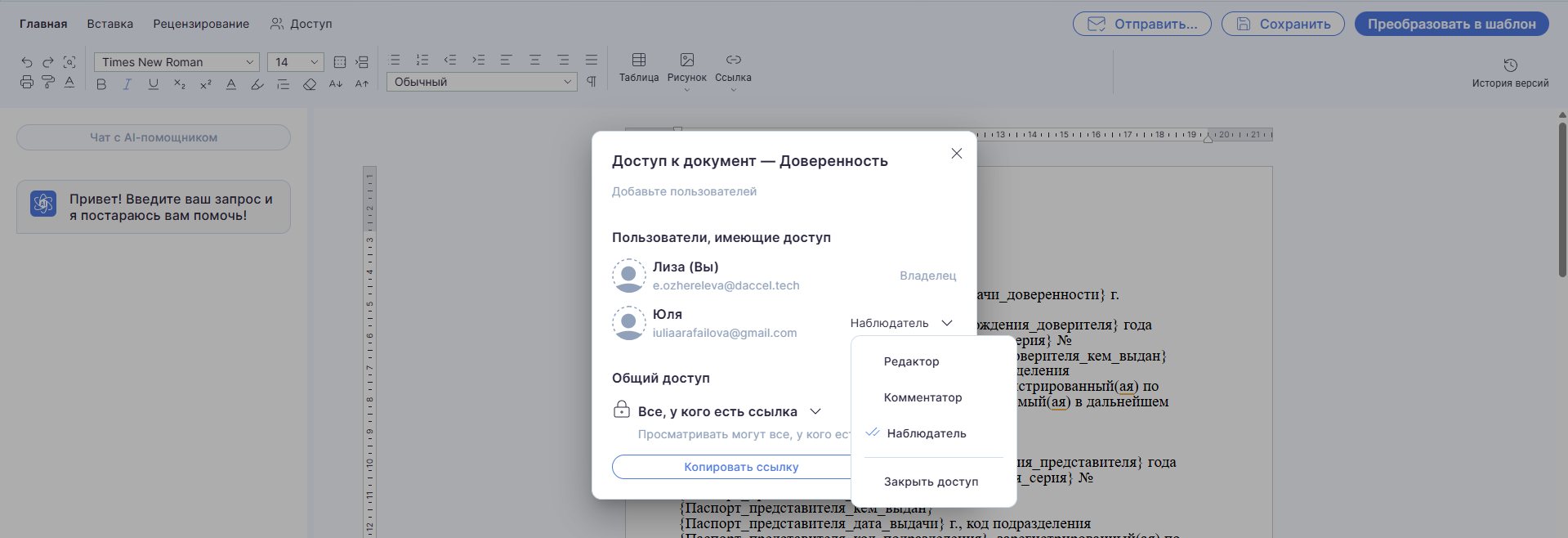The width and height of the screenshot is (1568, 538).
Task: Click the paragraph marks (¶) icon
Action: click(592, 82)
